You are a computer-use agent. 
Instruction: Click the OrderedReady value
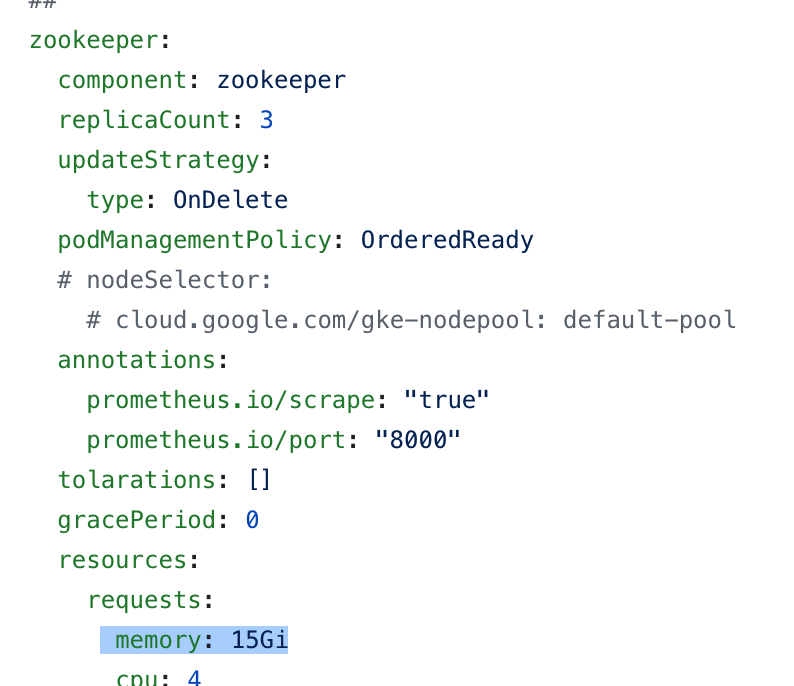pyautogui.click(x=447, y=240)
